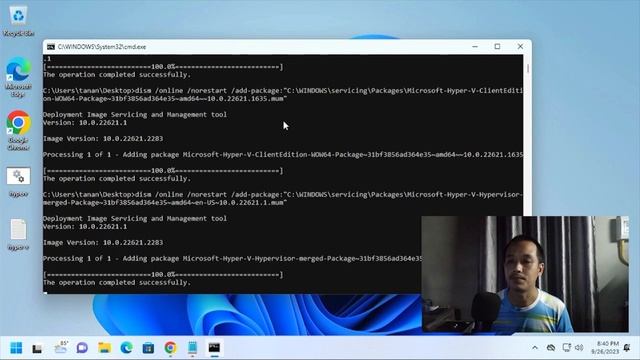Click the webcam overlay video thumbnail
Image resolution: width=640 pixels, height=360 pixels.
(525, 274)
